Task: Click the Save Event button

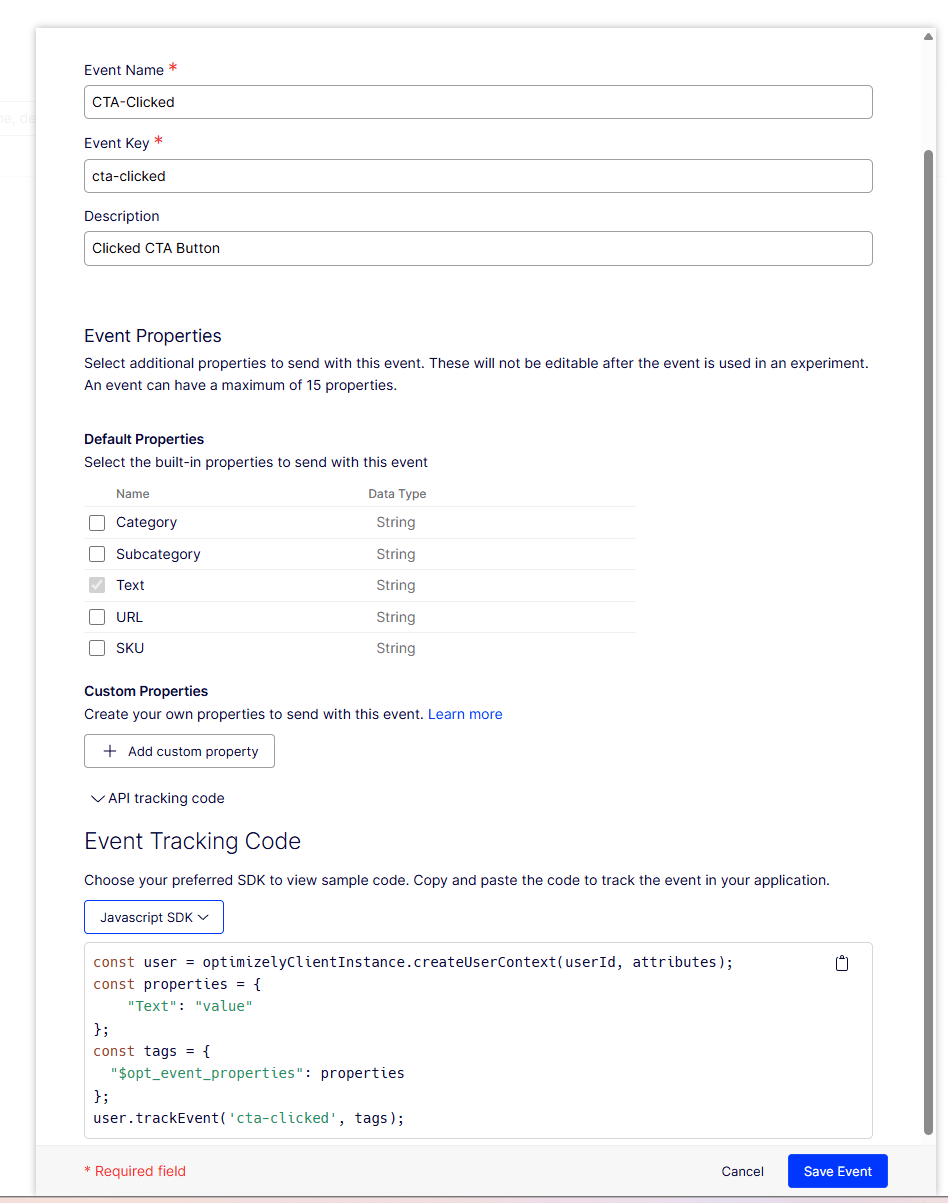Action: pos(837,1170)
